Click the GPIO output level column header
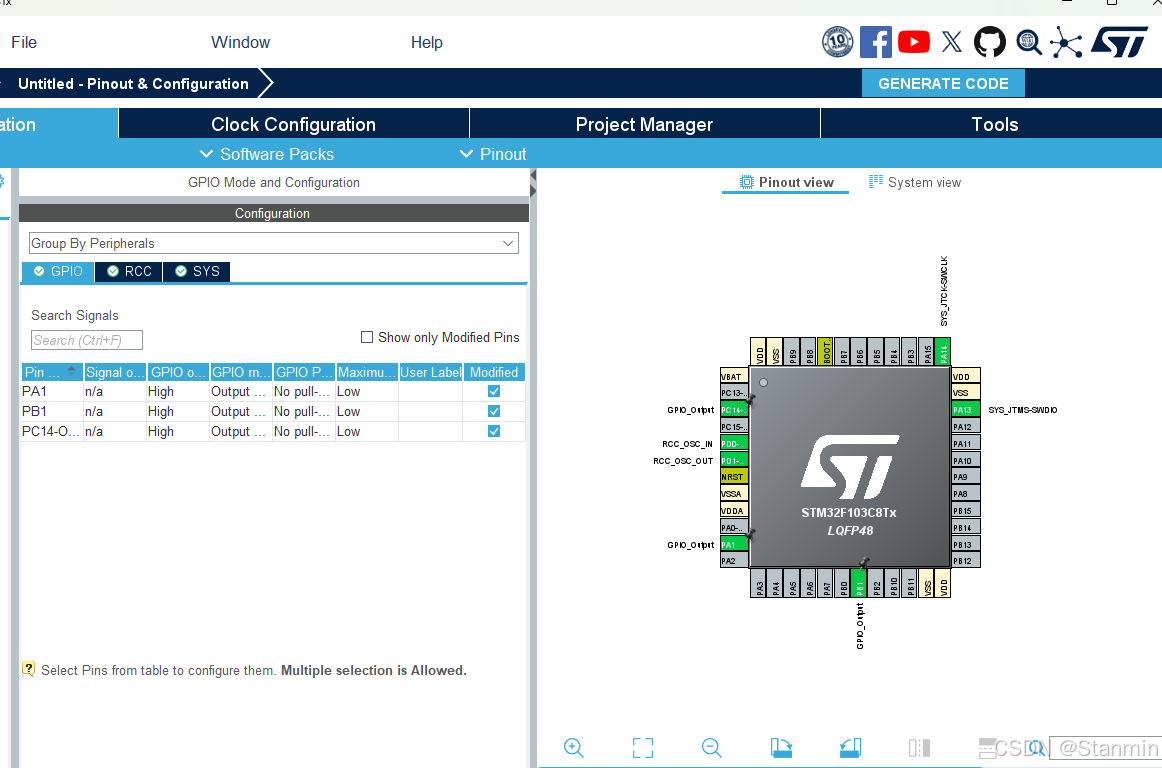 click(x=178, y=372)
